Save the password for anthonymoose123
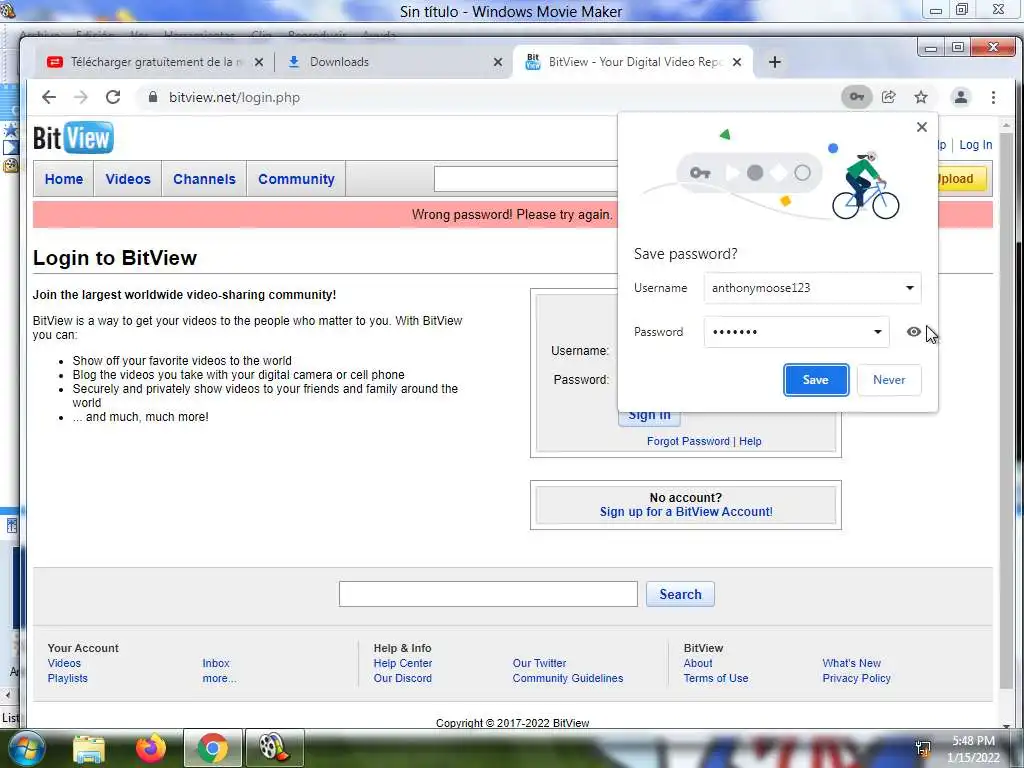1024x768 pixels. tap(816, 380)
